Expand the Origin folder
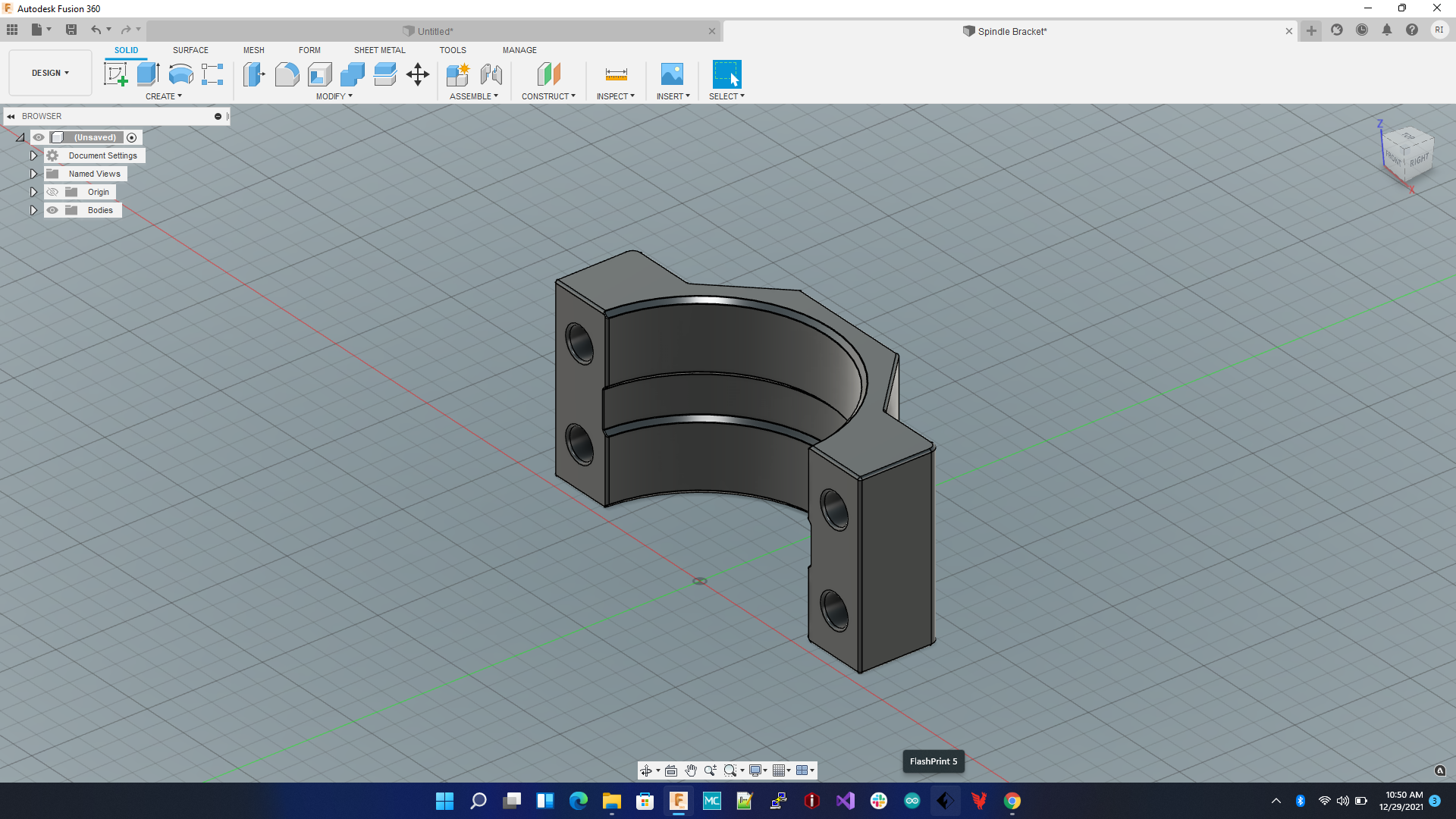1456x819 pixels. click(x=33, y=192)
